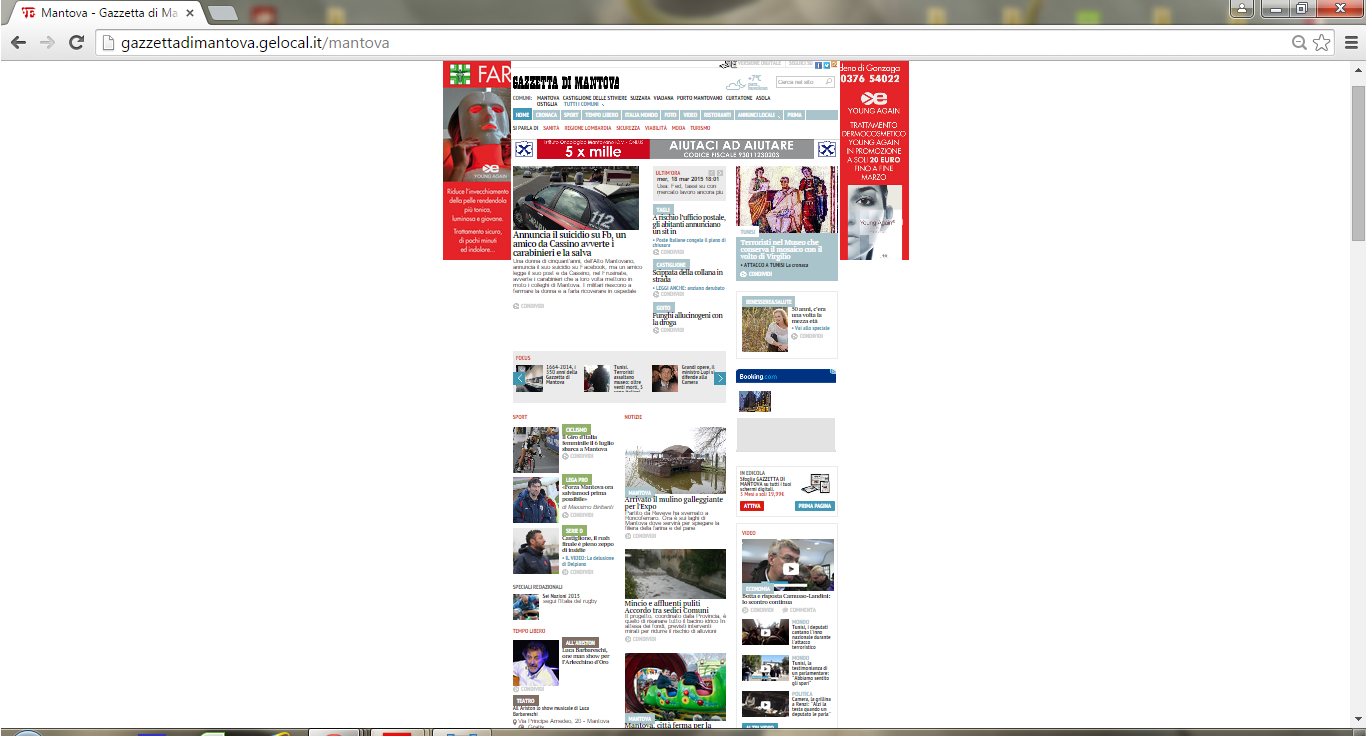This screenshot has height=736, width=1366.
Task: Type in the Cerca nel sito search field
Action: click(798, 82)
